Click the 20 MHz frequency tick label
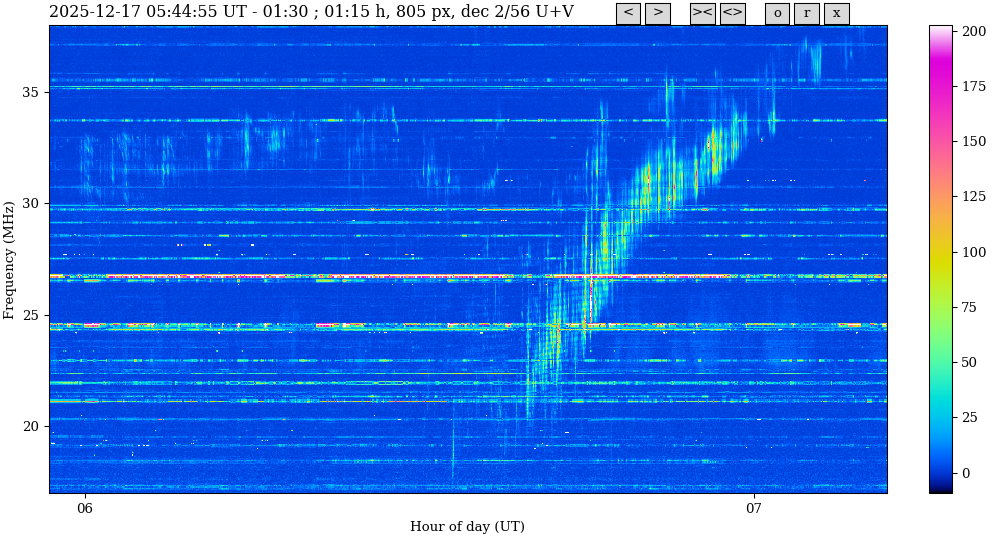This screenshot has width=993, height=538. (30, 426)
